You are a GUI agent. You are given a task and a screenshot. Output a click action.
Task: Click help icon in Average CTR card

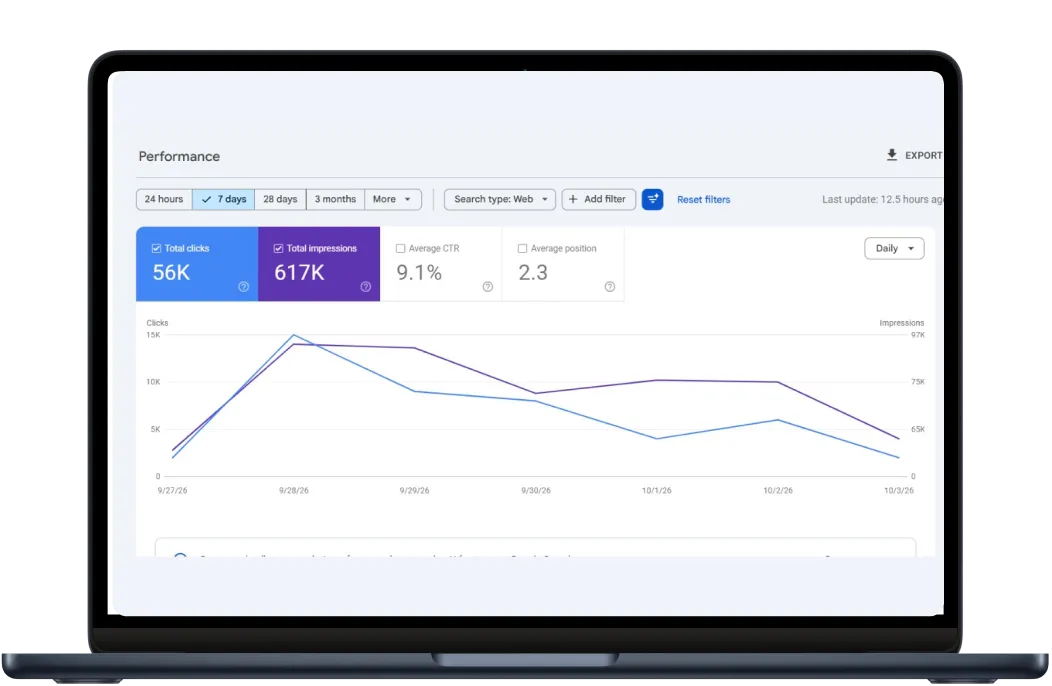click(x=488, y=287)
